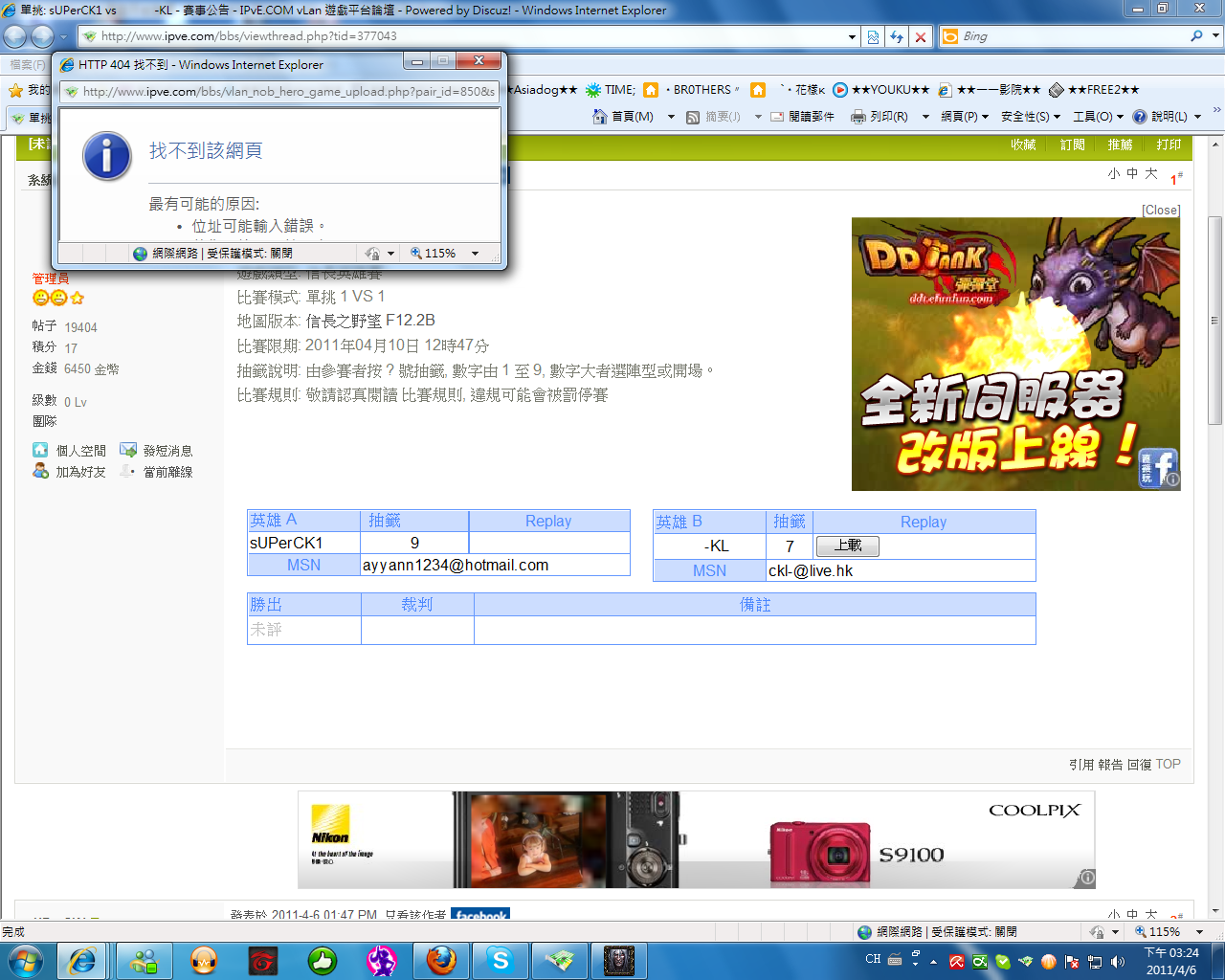Click the 報告 report link
Viewport: 1225px width, 980px height.
pyautogui.click(x=1110, y=765)
